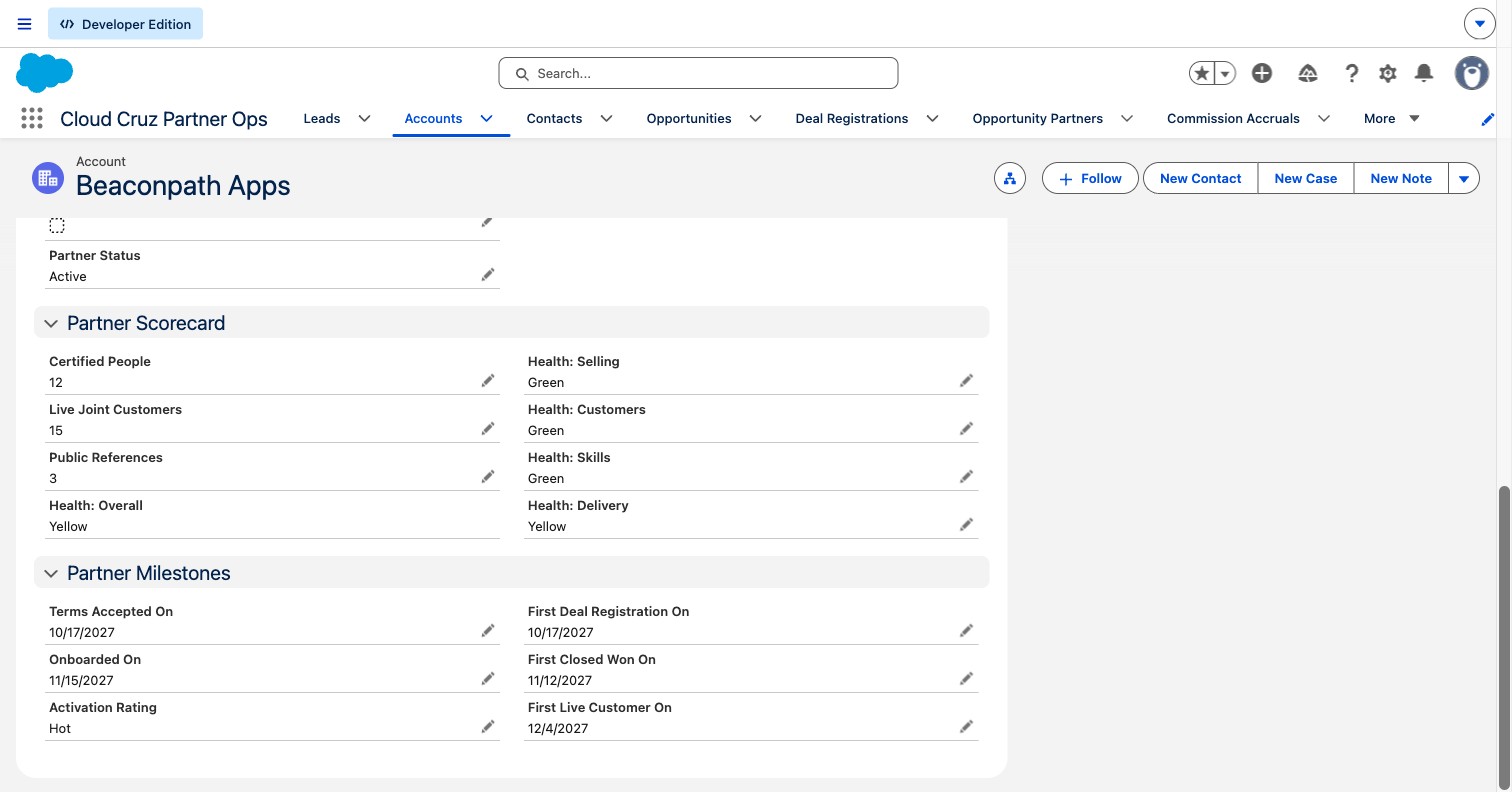Open the Commission Accruals tab dropdown chevron
This screenshot has width=1512, height=792.
point(1324,119)
